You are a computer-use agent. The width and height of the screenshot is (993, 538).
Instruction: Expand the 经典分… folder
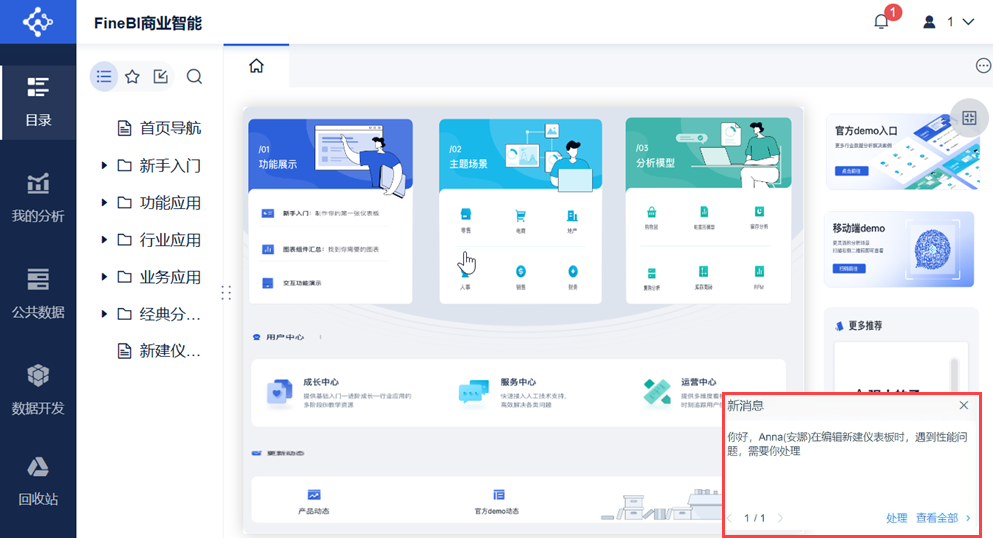[104, 314]
